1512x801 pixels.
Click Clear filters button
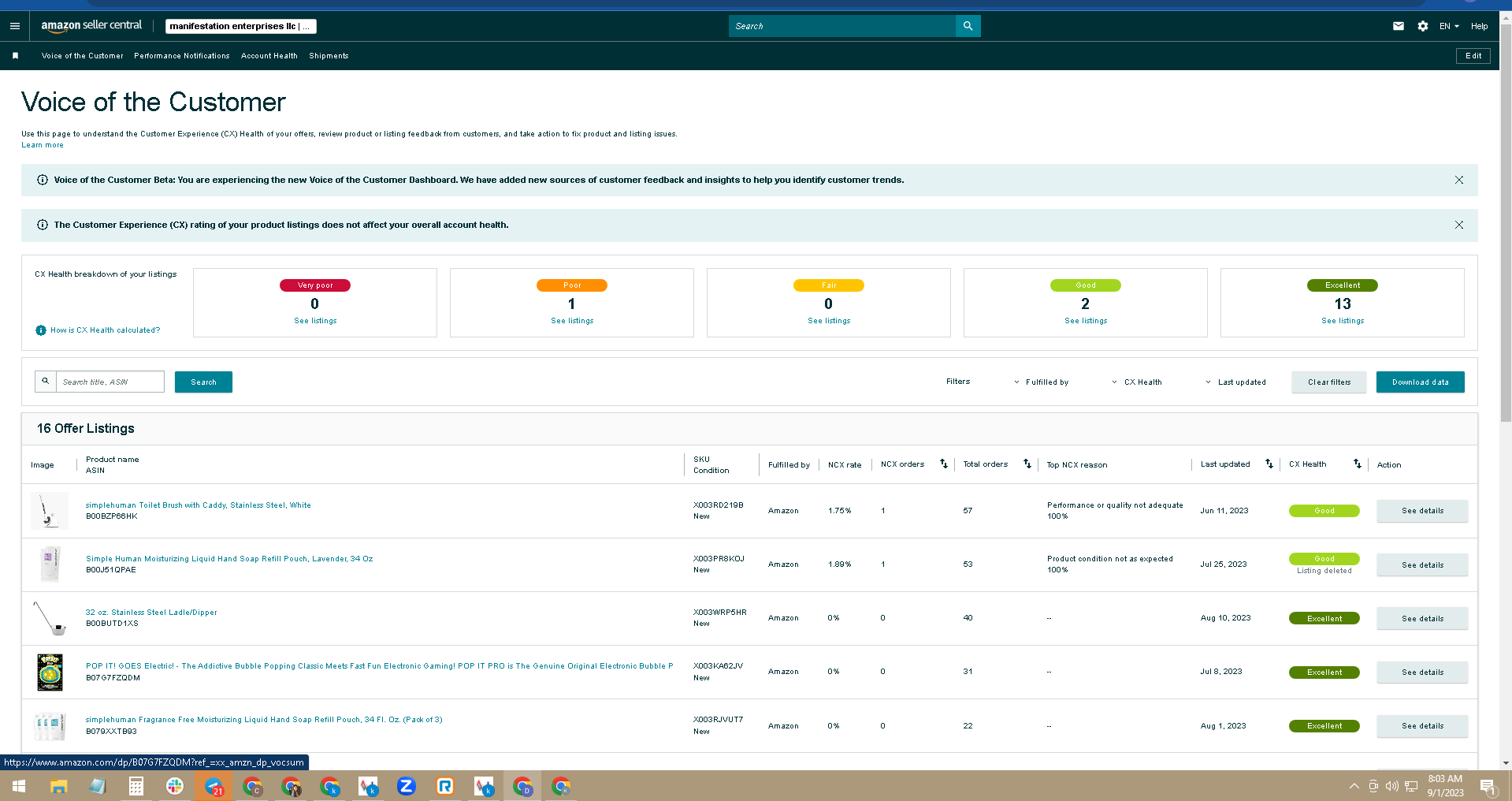tap(1329, 382)
